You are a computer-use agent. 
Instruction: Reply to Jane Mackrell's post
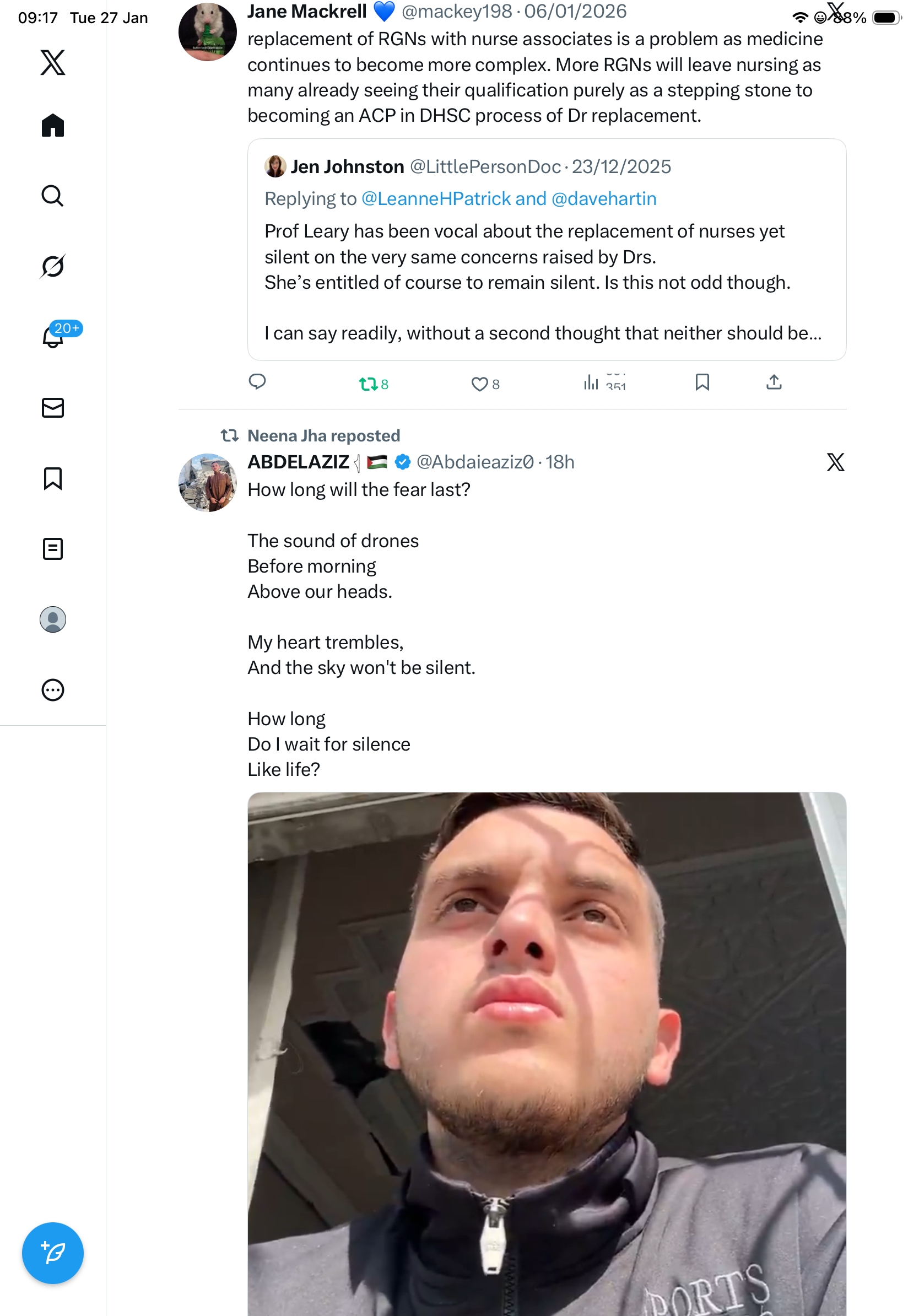257,382
